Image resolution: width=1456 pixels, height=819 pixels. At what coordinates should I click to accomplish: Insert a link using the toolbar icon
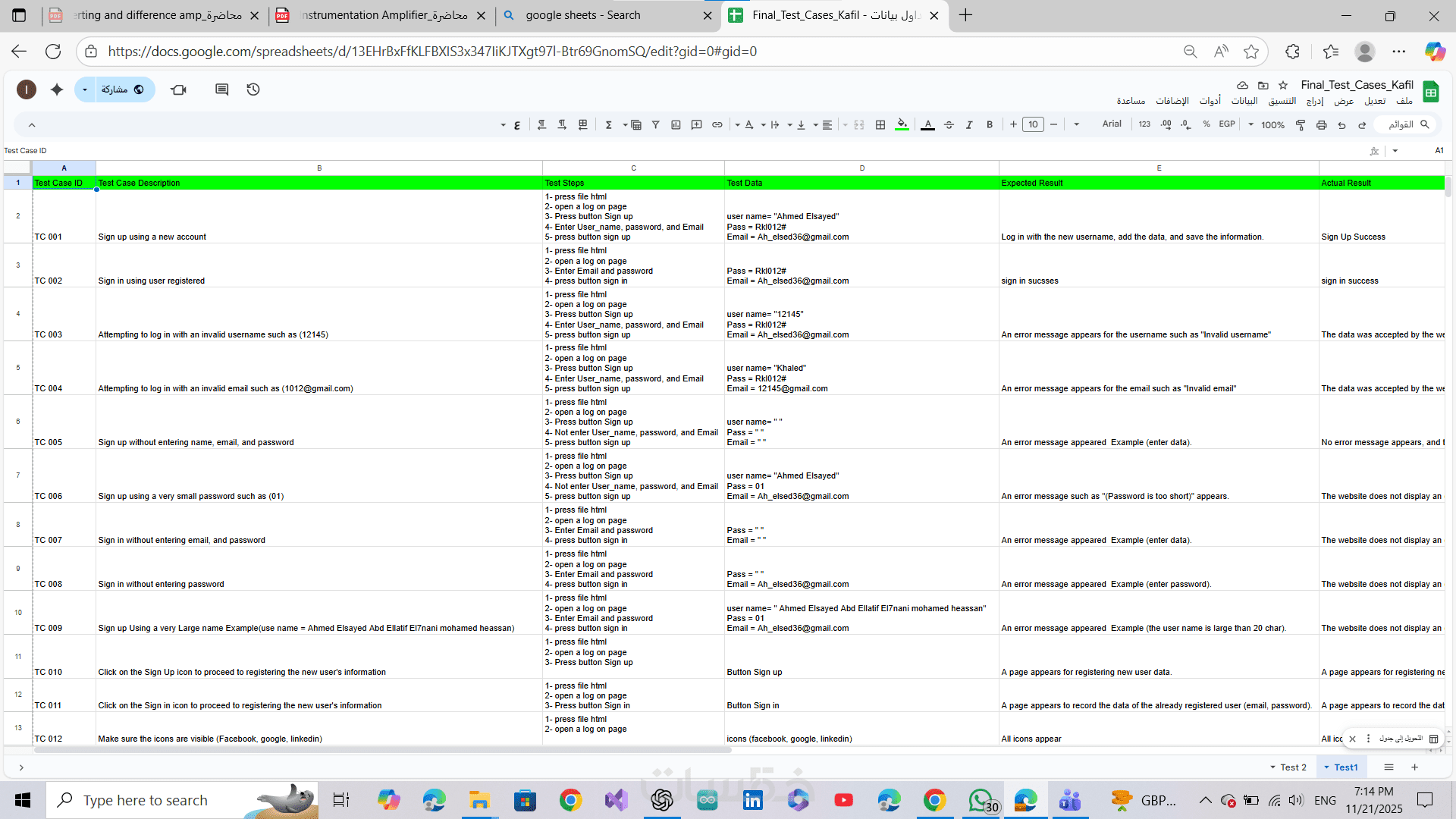(x=717, y=124)
